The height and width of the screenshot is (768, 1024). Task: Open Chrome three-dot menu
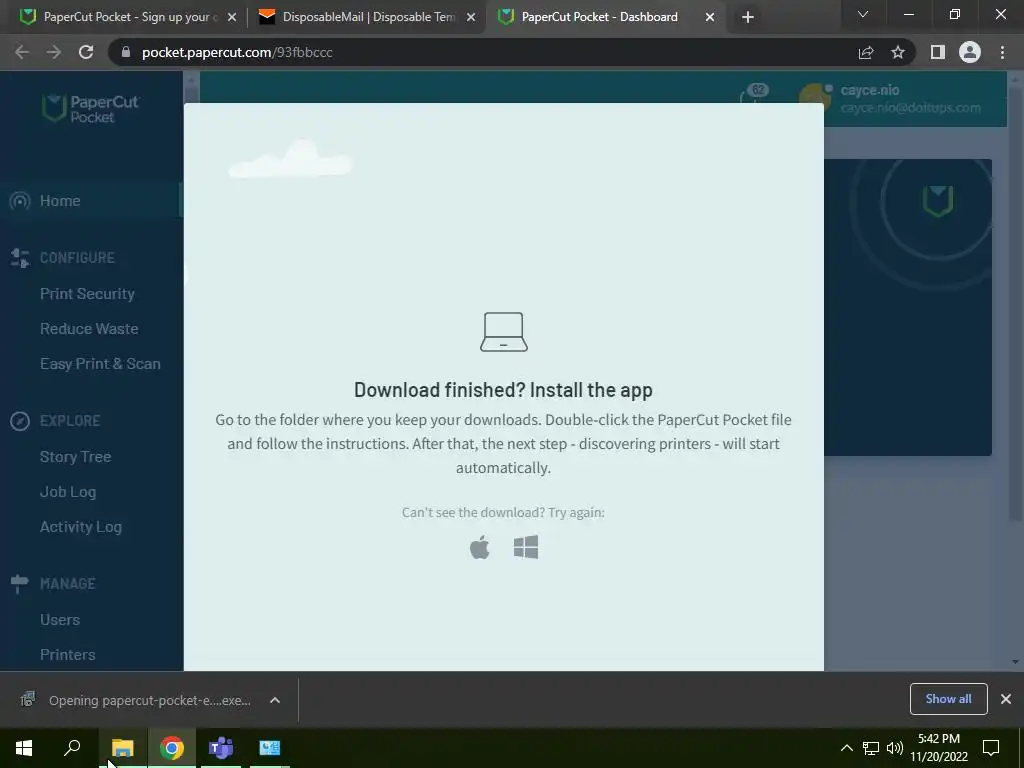[1002, 52]
